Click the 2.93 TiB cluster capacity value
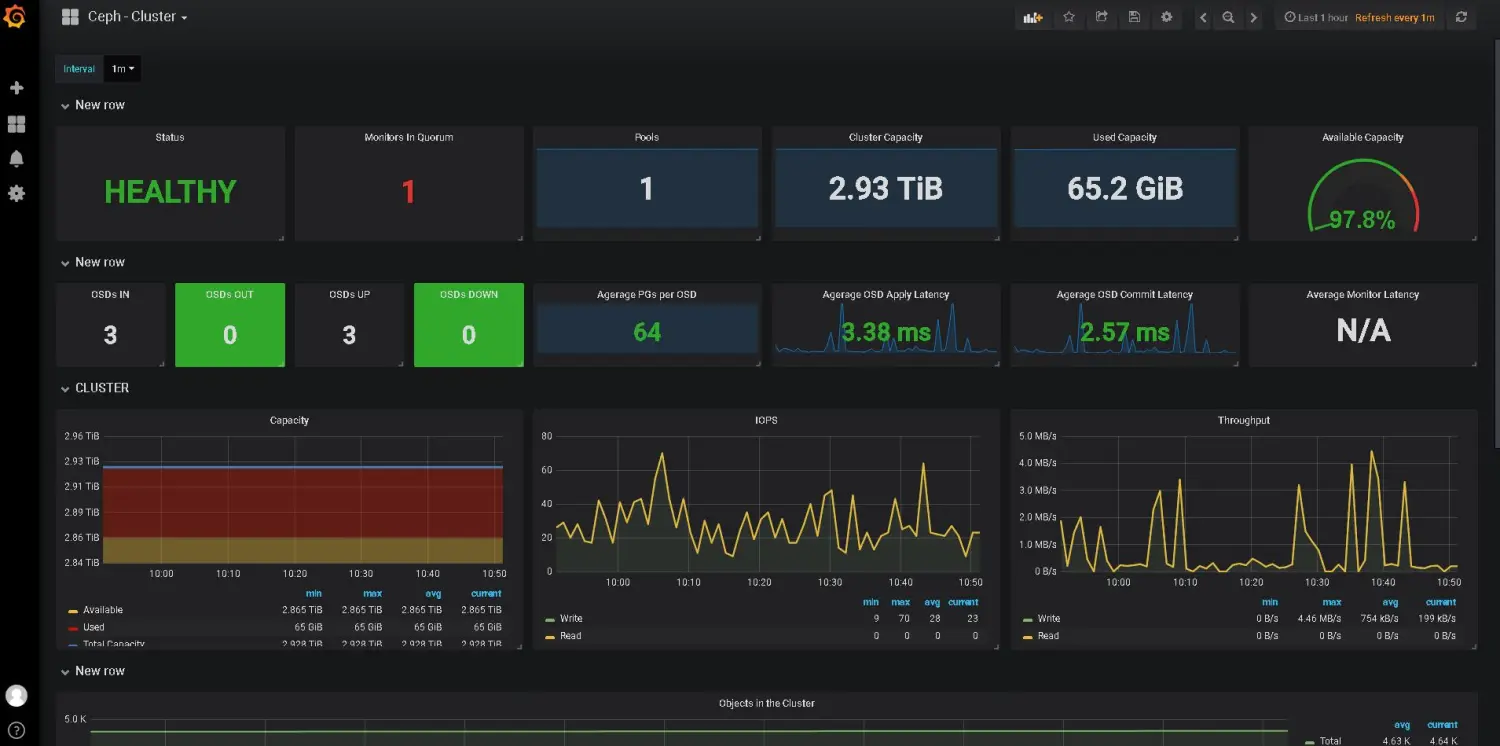 886,188
